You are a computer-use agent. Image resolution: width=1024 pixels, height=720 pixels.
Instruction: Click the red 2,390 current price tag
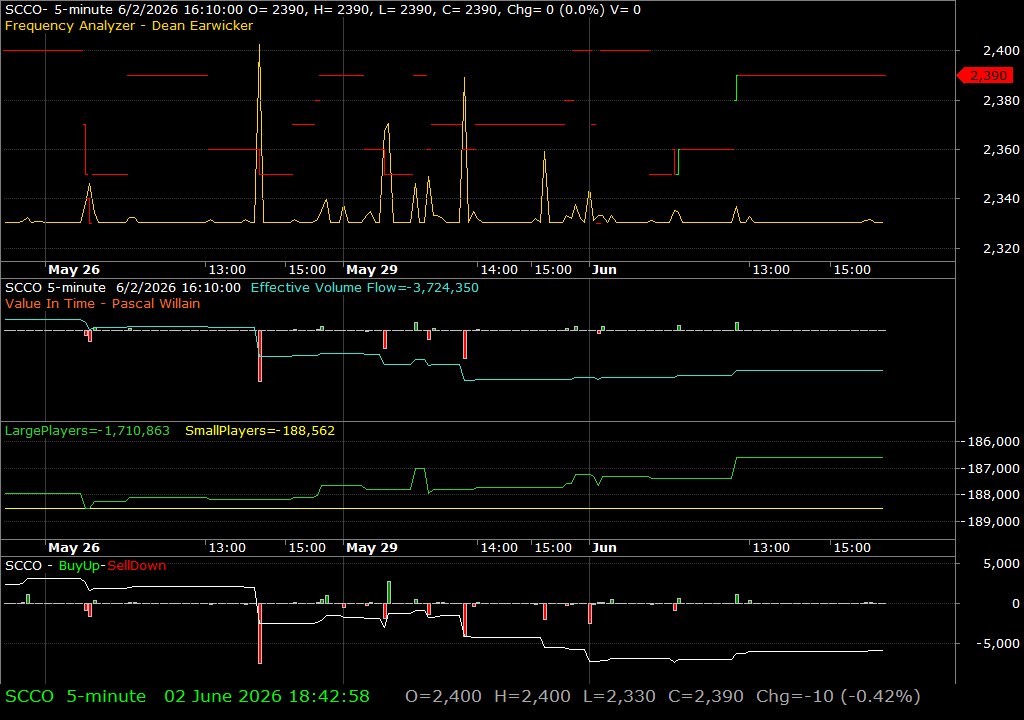click(985, 76)
